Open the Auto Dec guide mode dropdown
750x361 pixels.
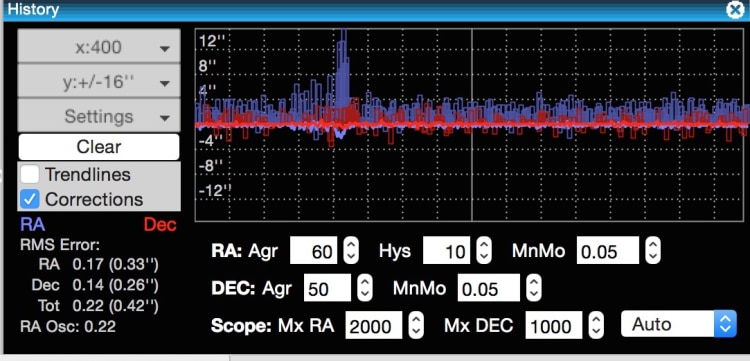(x=679, y=324)
